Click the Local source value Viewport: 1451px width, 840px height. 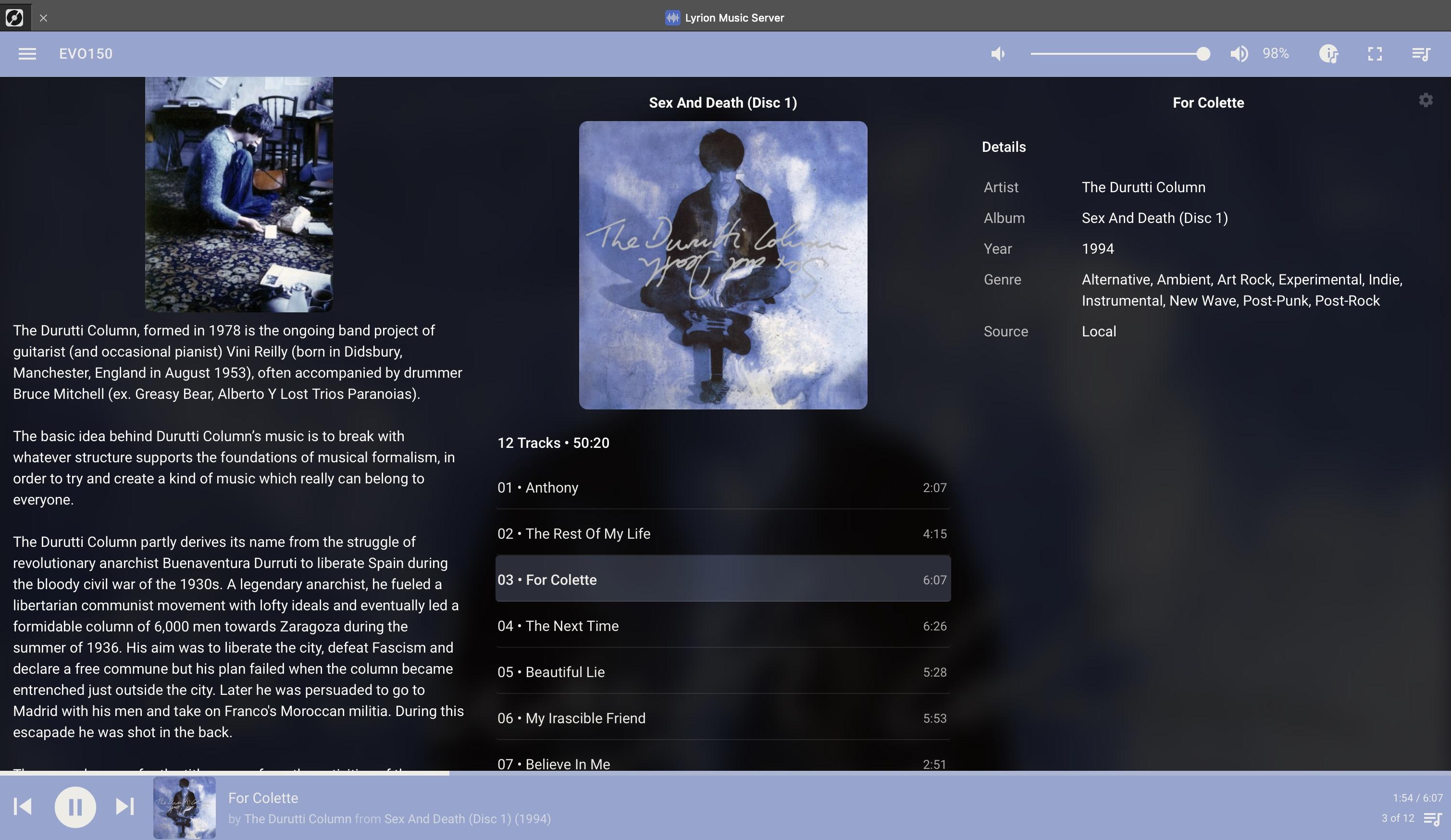[x=1099, y=332]
